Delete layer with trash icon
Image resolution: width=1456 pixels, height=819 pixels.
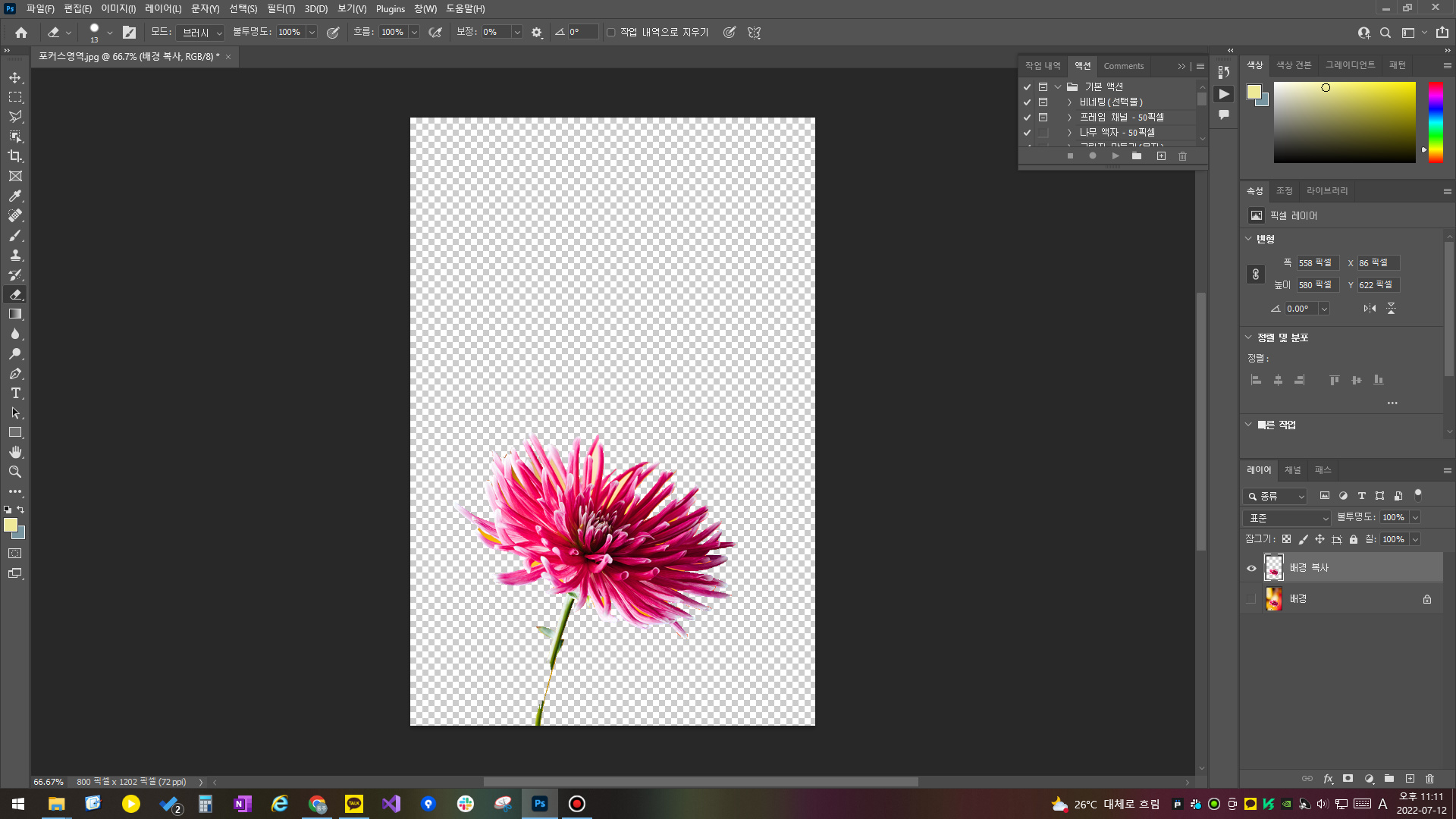pyautogui.click(x=1429, y=779)
